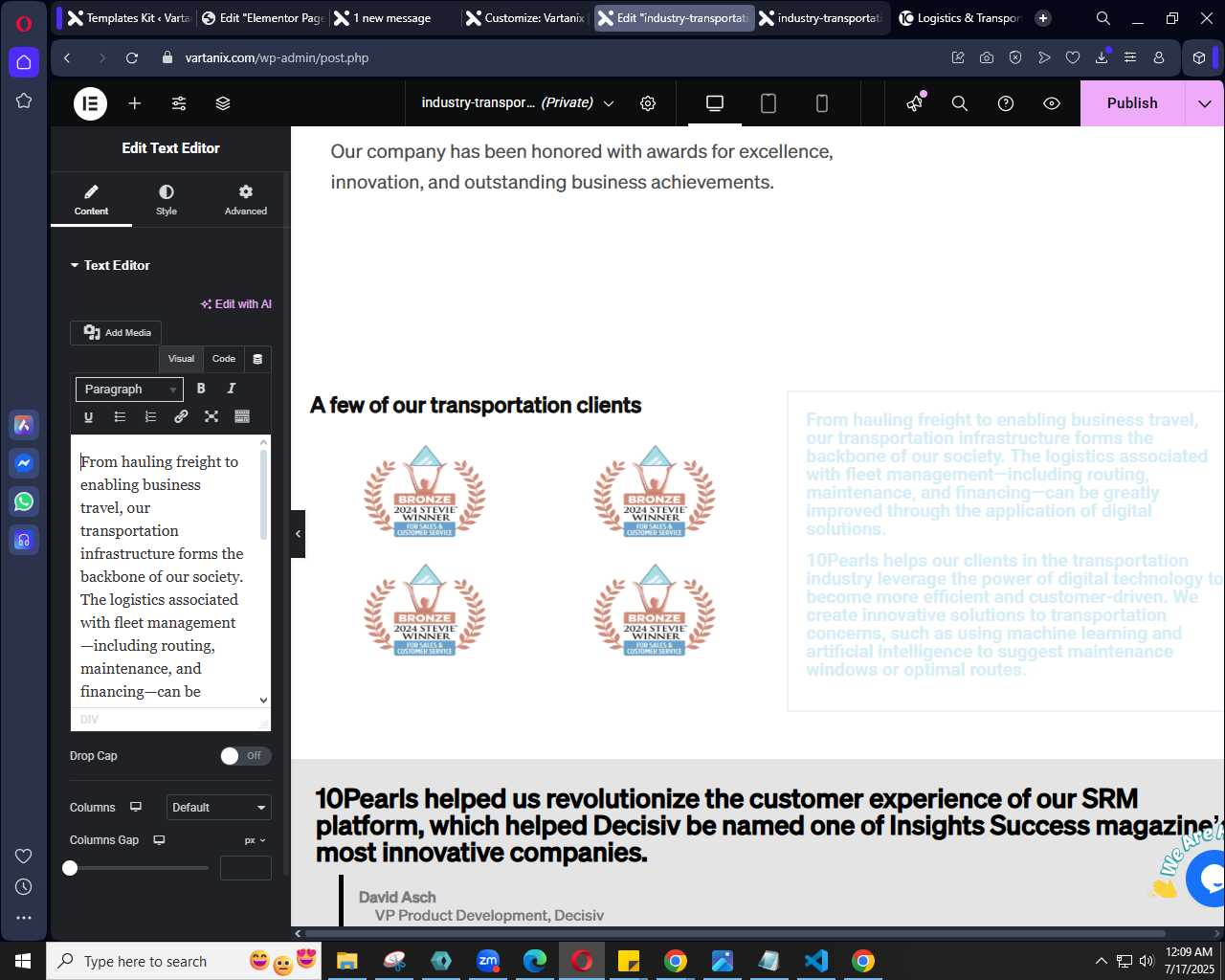1225x980 pixels.
Task: Toggle italic formatting
Action: (231, 389)
